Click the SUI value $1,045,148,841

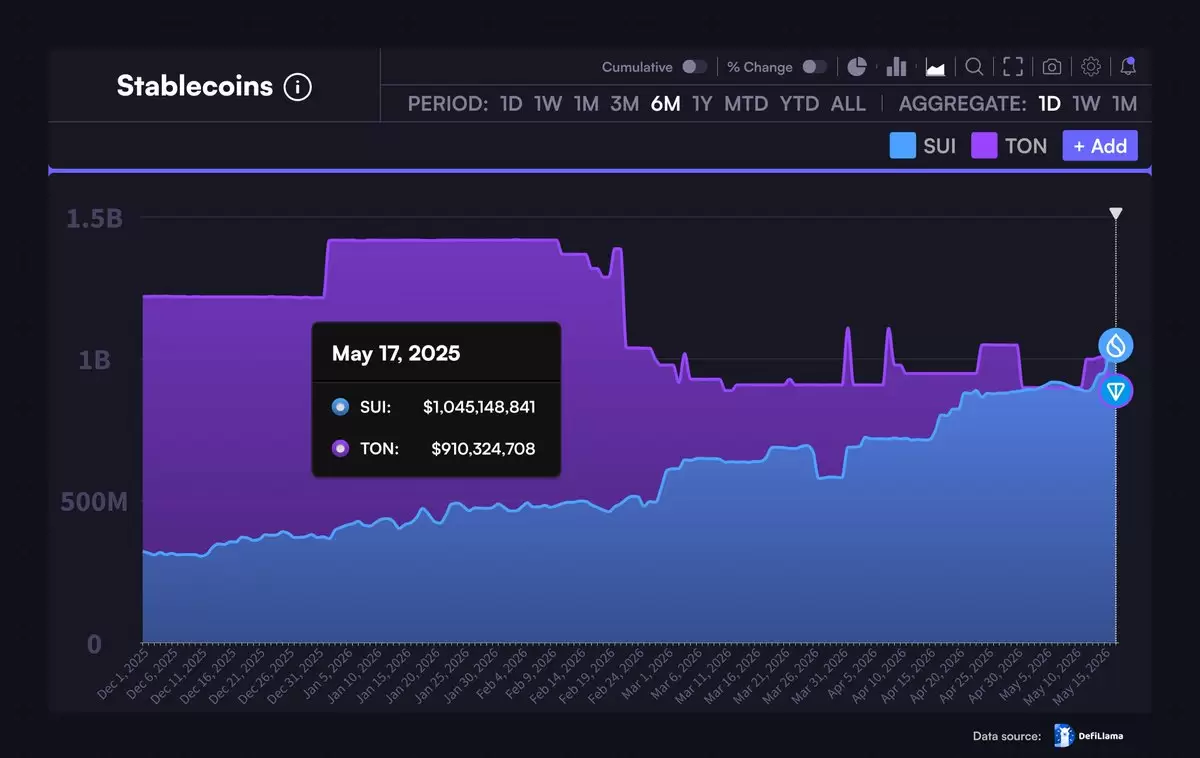pyautogui.click(x=479, y=407)
